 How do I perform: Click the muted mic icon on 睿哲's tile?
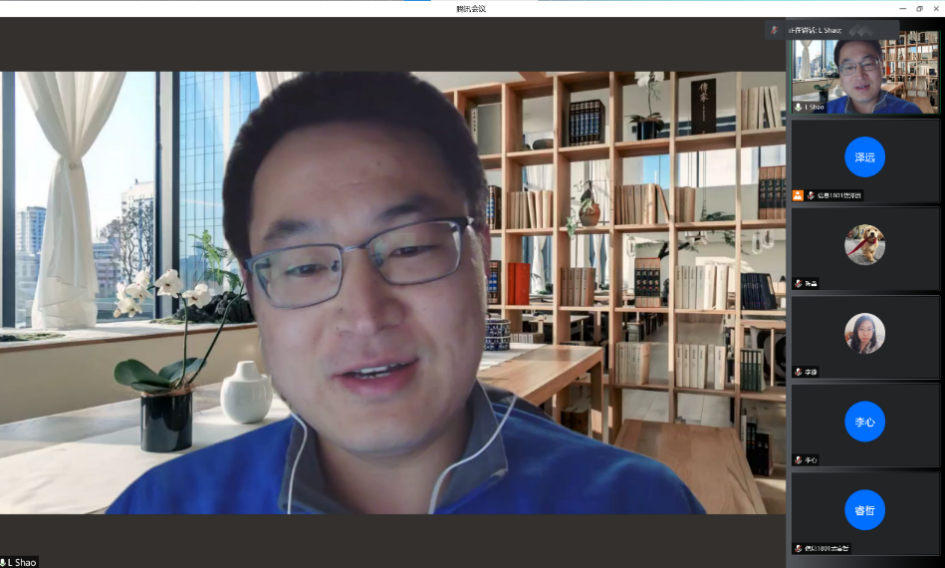(798, 548)
